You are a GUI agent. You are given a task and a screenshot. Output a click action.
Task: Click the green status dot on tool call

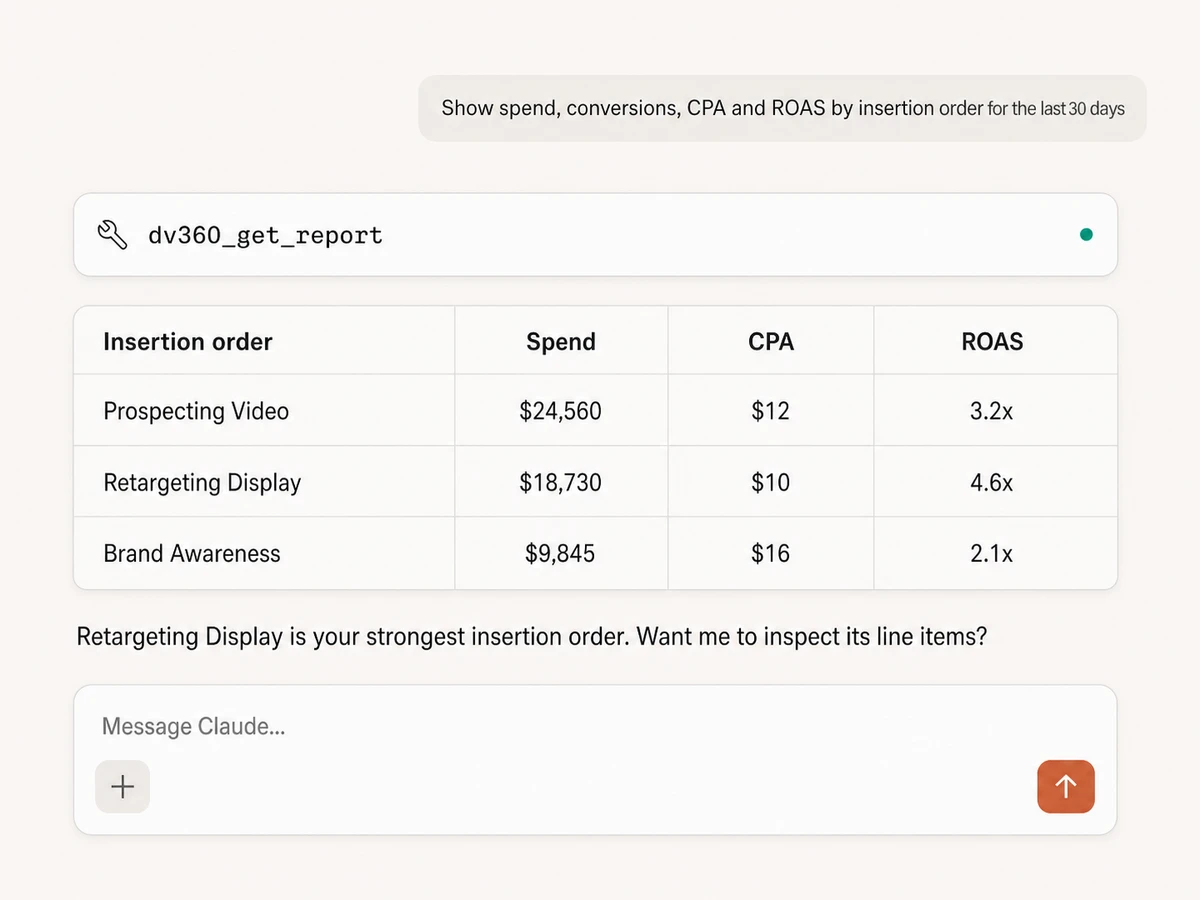pyautogui.click(x=1086, y=235)
